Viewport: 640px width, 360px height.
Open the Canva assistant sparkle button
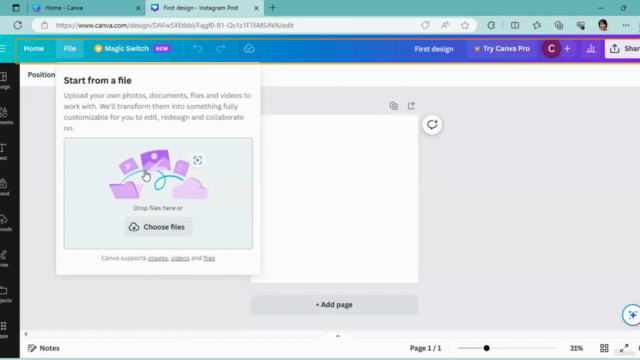631,315
